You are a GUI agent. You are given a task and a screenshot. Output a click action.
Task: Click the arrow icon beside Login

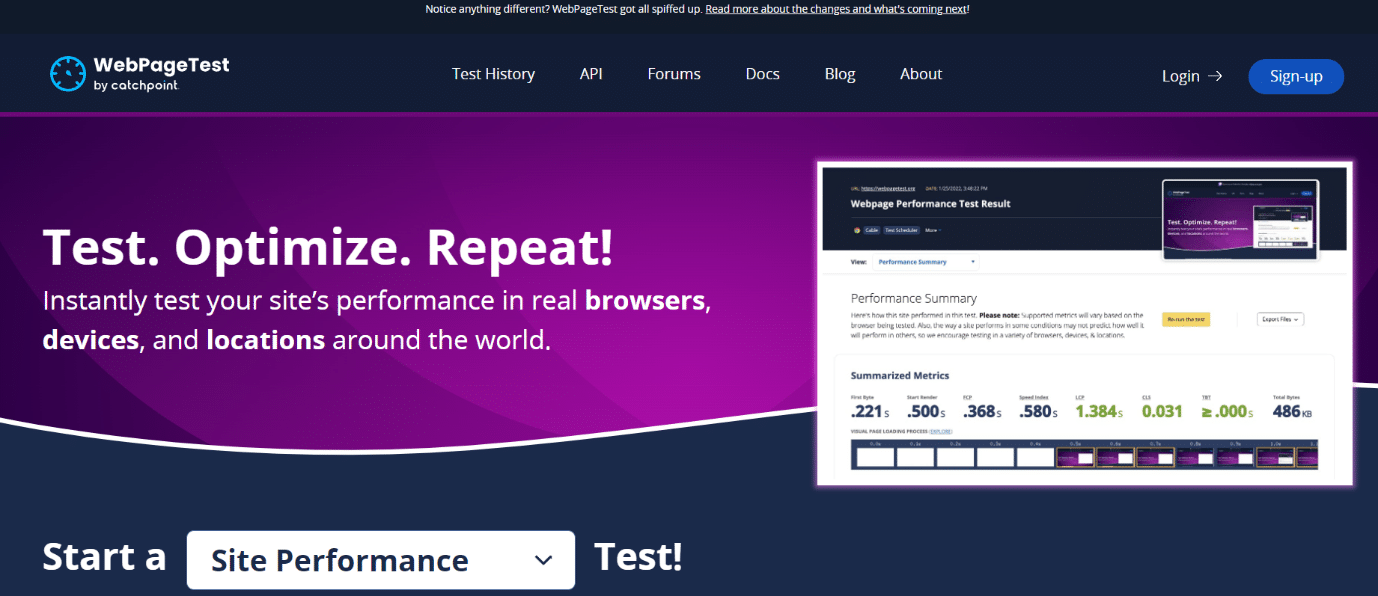pos(1215,76)
